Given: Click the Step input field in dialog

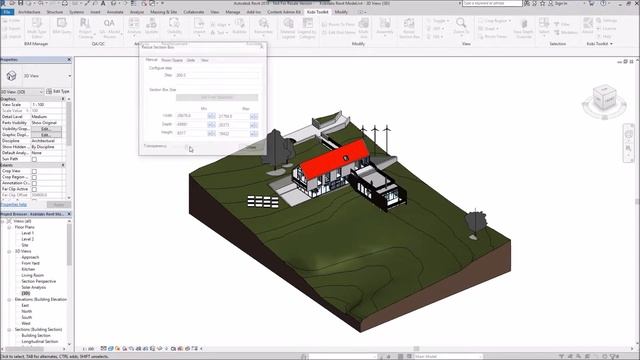Looking at the screenshot, I should pos(217,75).
